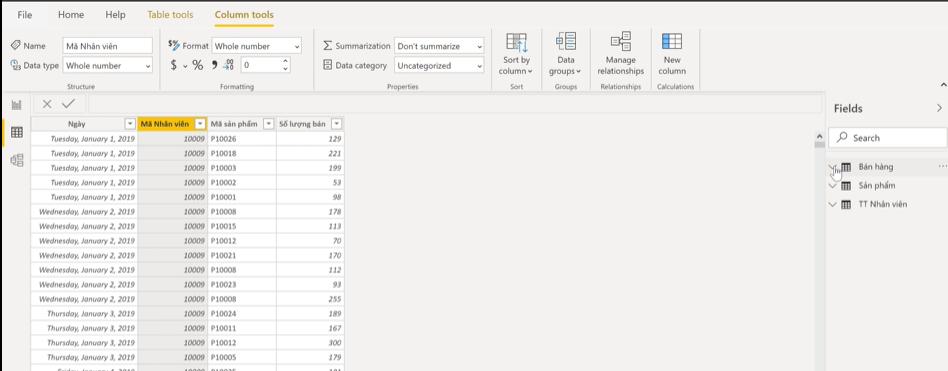Collapse the ribbon with the caret
The image size is (948, 371).
point(943,85)
